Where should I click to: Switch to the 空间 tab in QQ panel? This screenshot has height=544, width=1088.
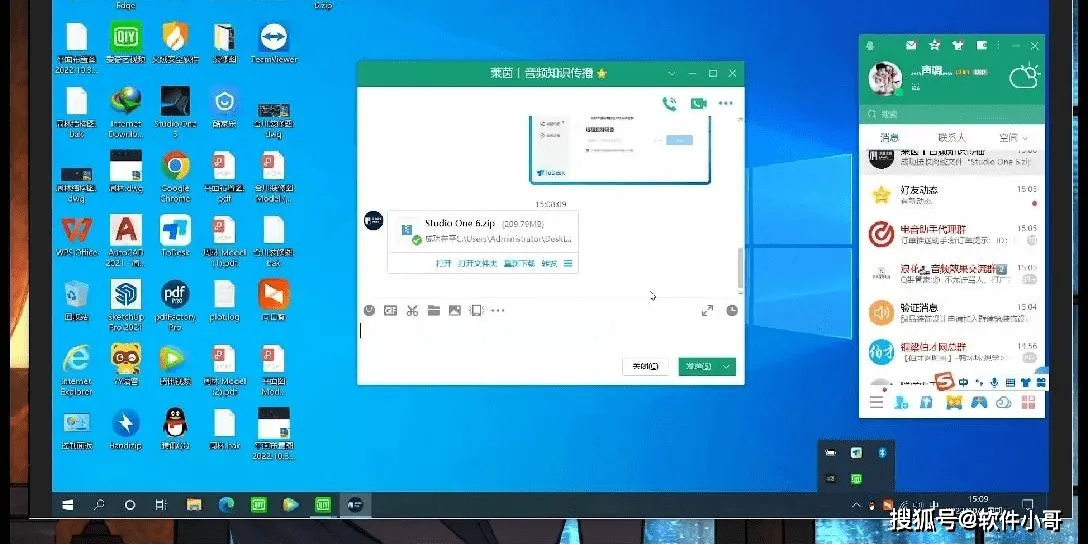click(x=1008, y=137)
